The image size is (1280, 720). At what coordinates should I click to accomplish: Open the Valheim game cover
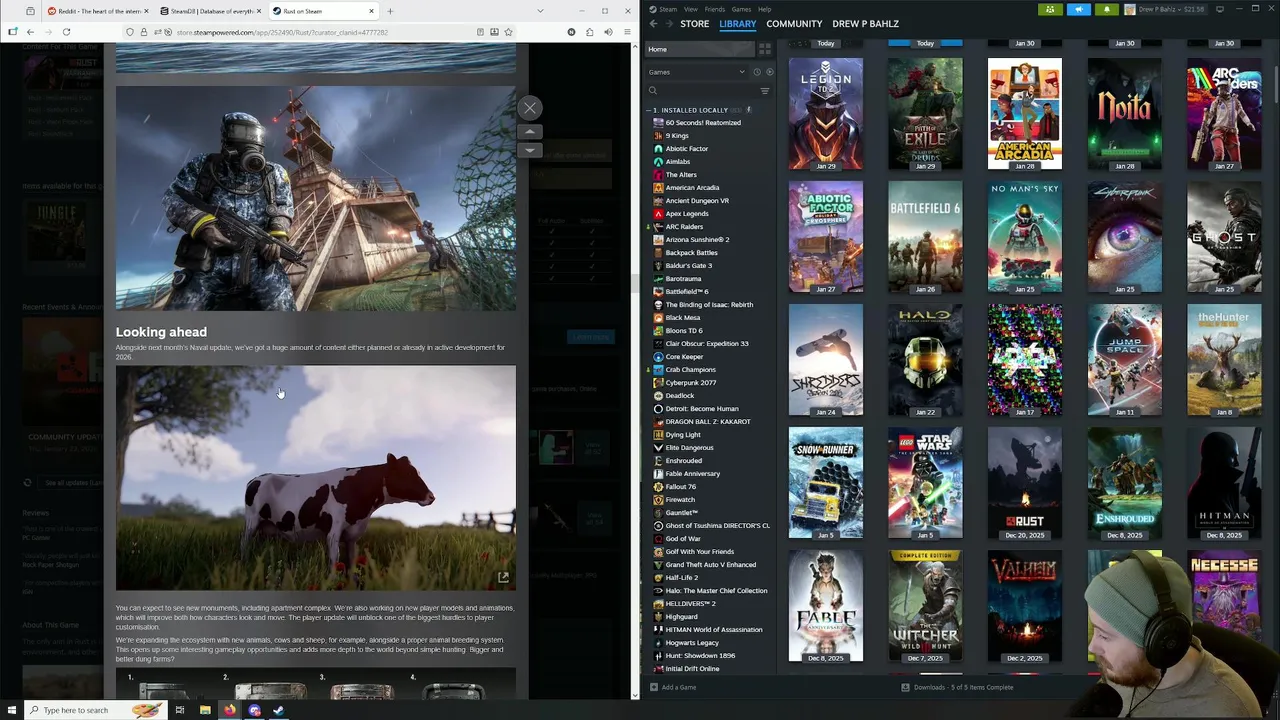1025,606
